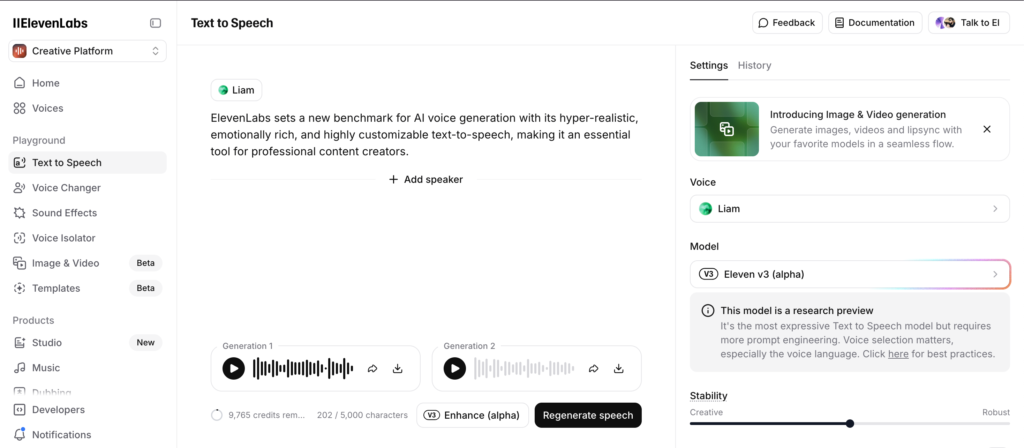1024x448 pixels.
Task: Open Voice Isolator
Action: (x=88, y=238)
